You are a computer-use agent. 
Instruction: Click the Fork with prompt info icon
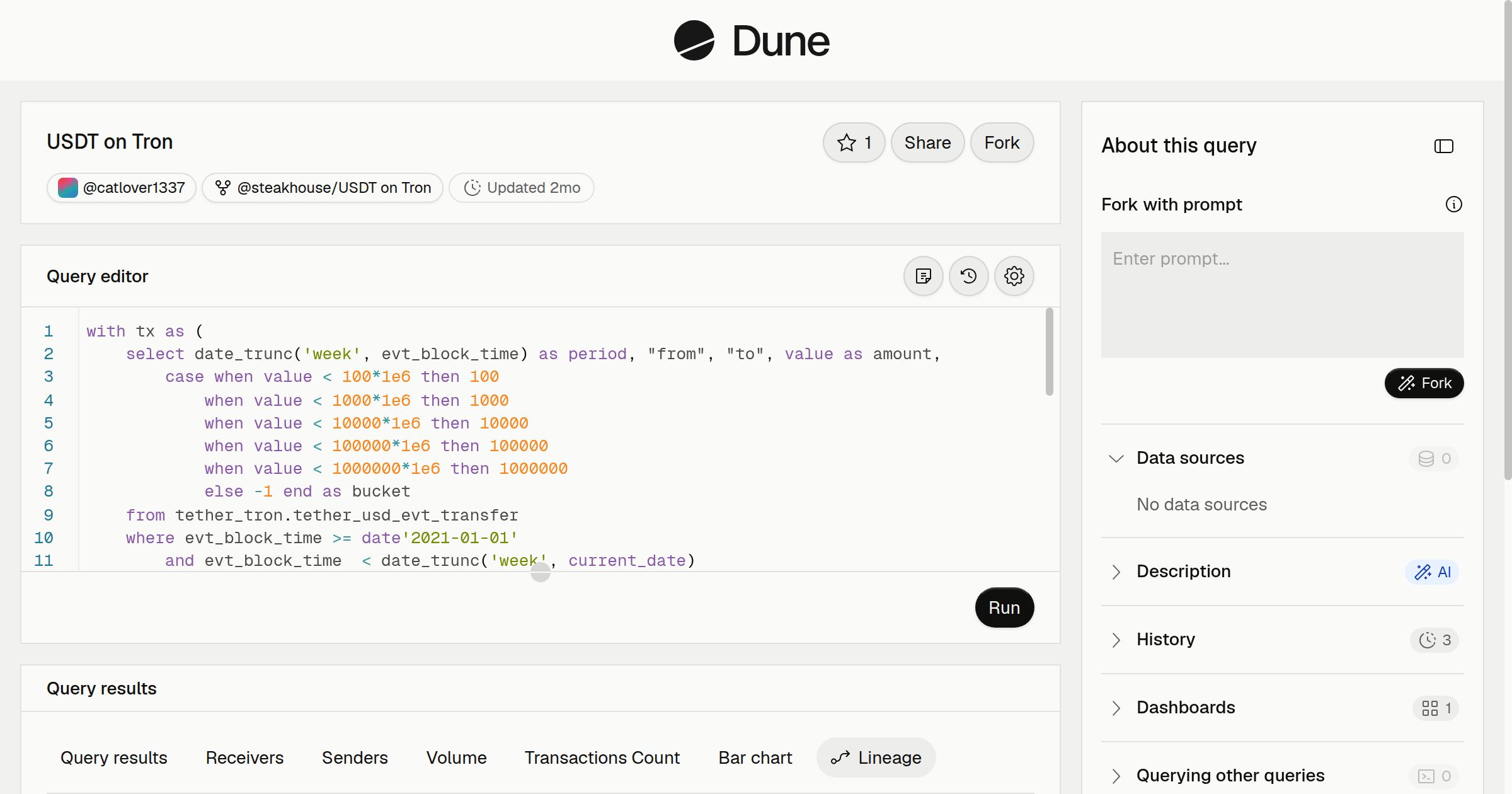click(1453, 204)
